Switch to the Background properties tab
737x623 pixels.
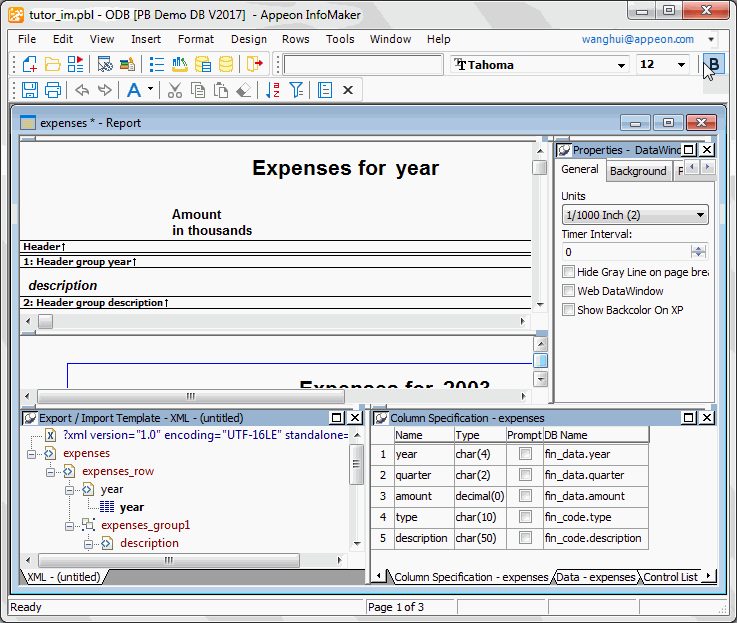point(638,171)
